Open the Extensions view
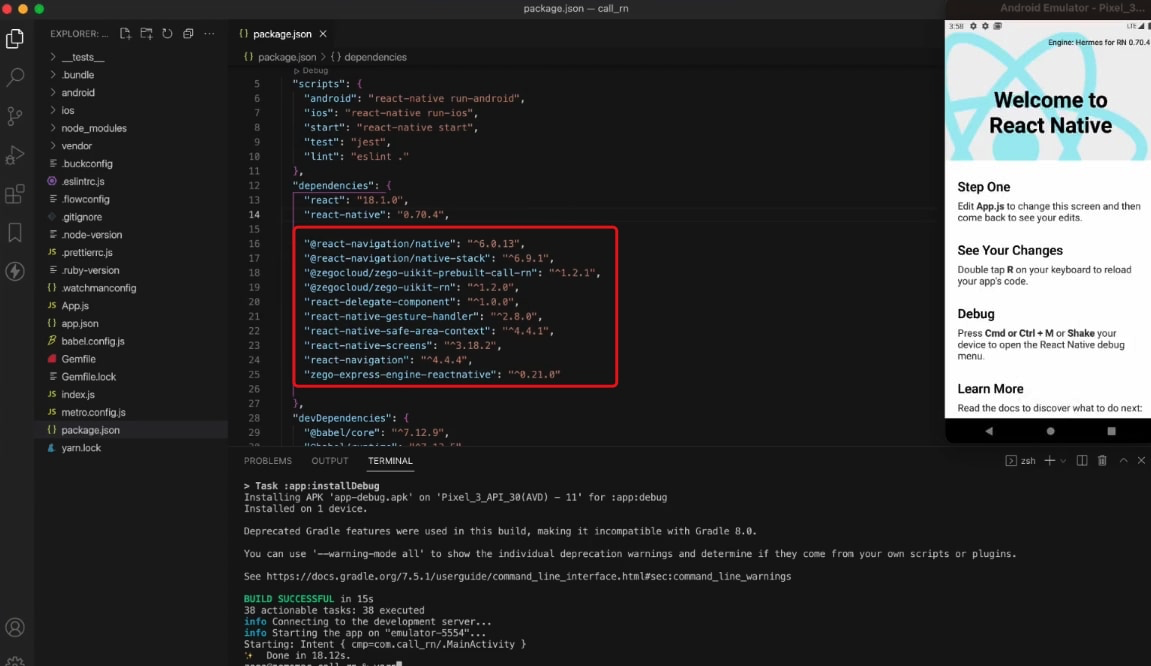Screen dimensions: 1151x666 pos(15,193)
